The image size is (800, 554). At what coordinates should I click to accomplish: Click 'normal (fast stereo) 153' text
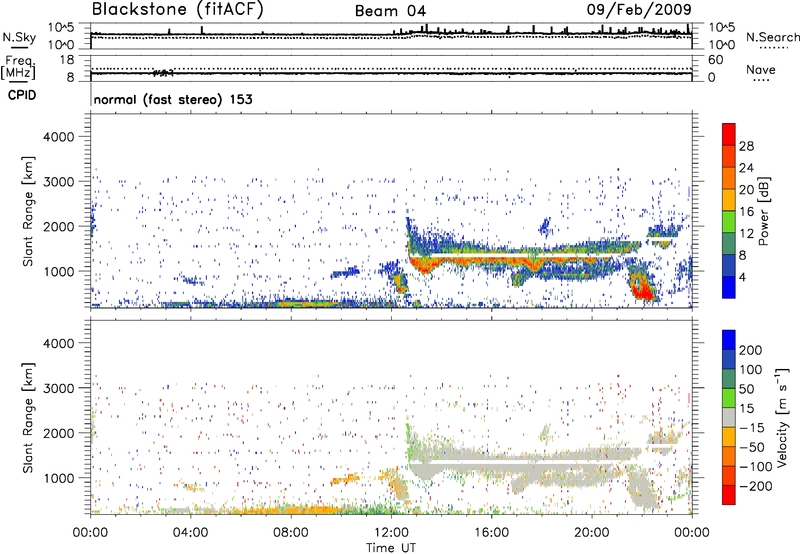[x=173, y=99]
